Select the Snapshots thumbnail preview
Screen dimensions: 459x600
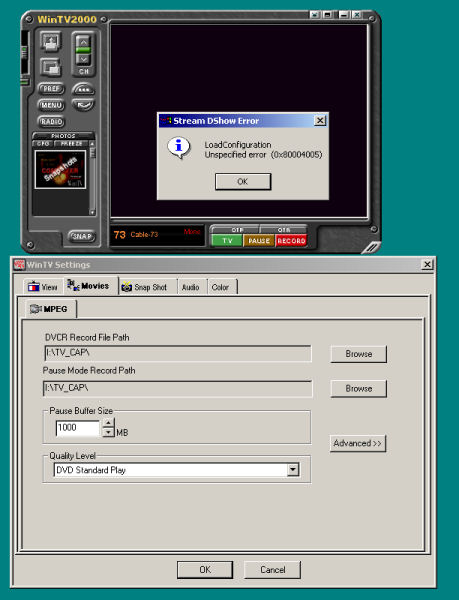pyautogui.click(x=60, y=169)
